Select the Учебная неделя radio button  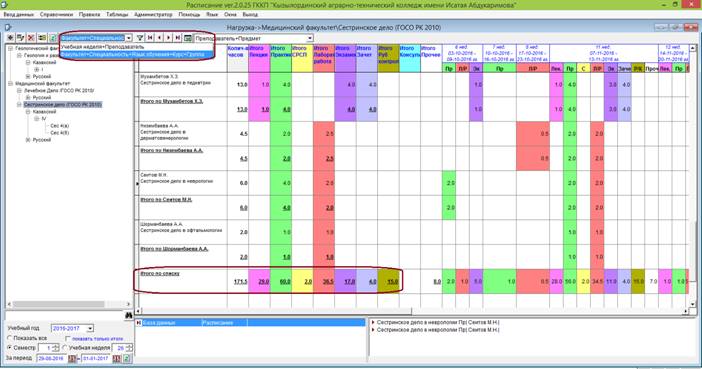(x=65, y=348)
